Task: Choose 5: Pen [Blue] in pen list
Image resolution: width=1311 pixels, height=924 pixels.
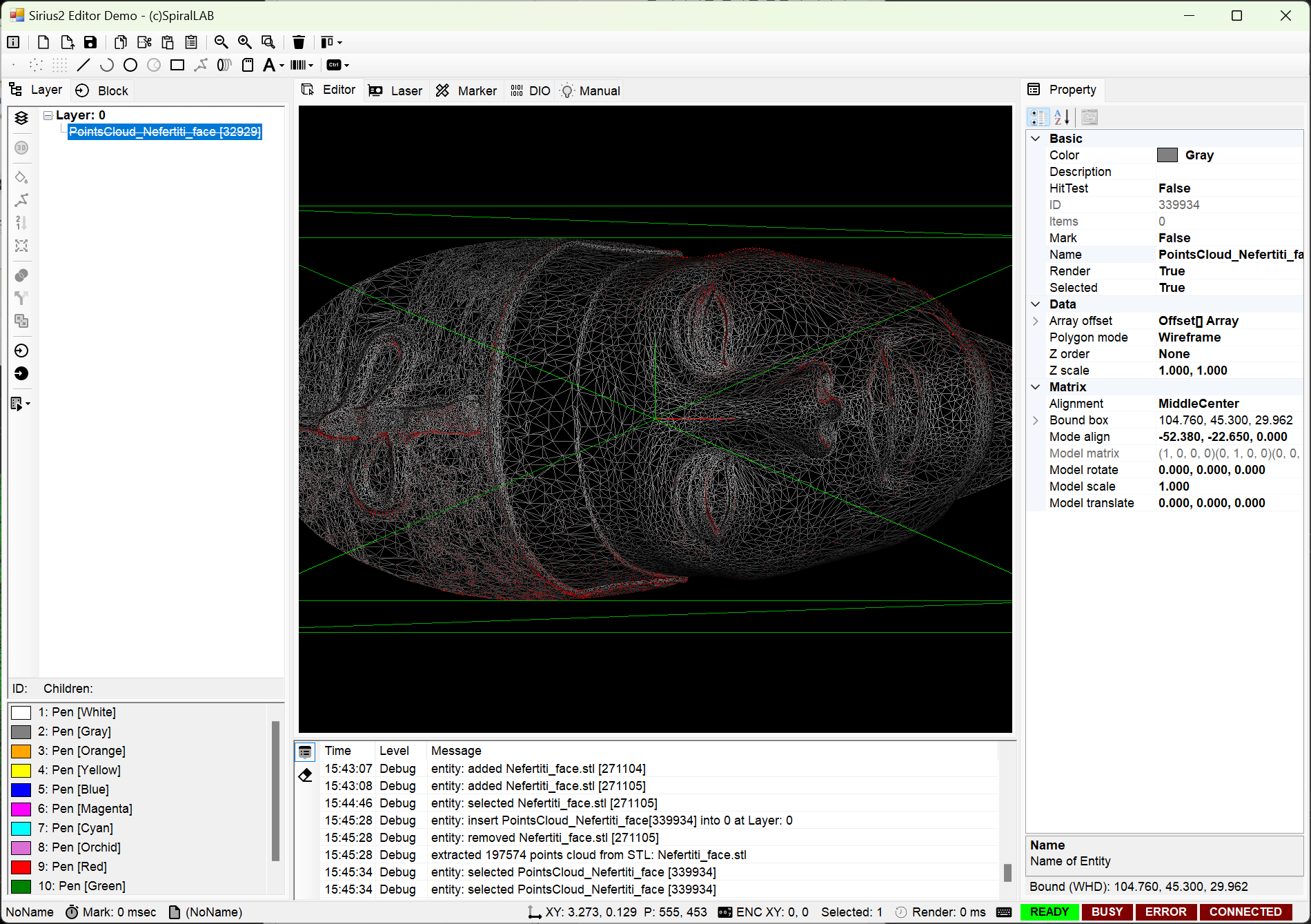Action: point(73,789)
